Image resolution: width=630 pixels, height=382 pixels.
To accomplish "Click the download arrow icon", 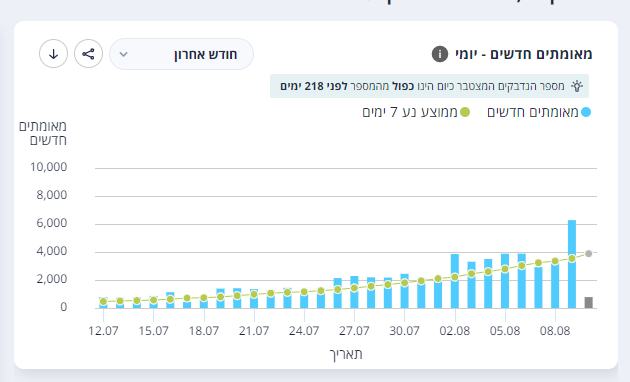I will pyautogui.click(x=53, y=54).
